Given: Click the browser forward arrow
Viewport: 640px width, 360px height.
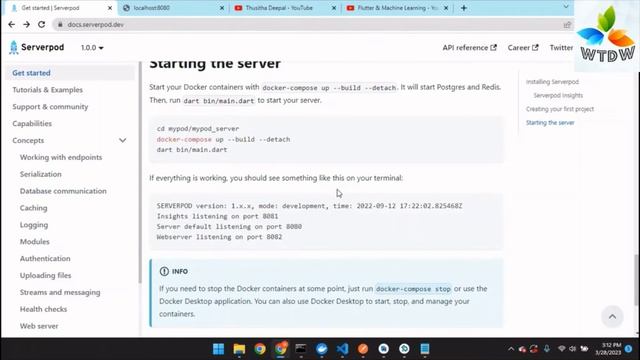Looking at the screenshot, I should (27, 24).
